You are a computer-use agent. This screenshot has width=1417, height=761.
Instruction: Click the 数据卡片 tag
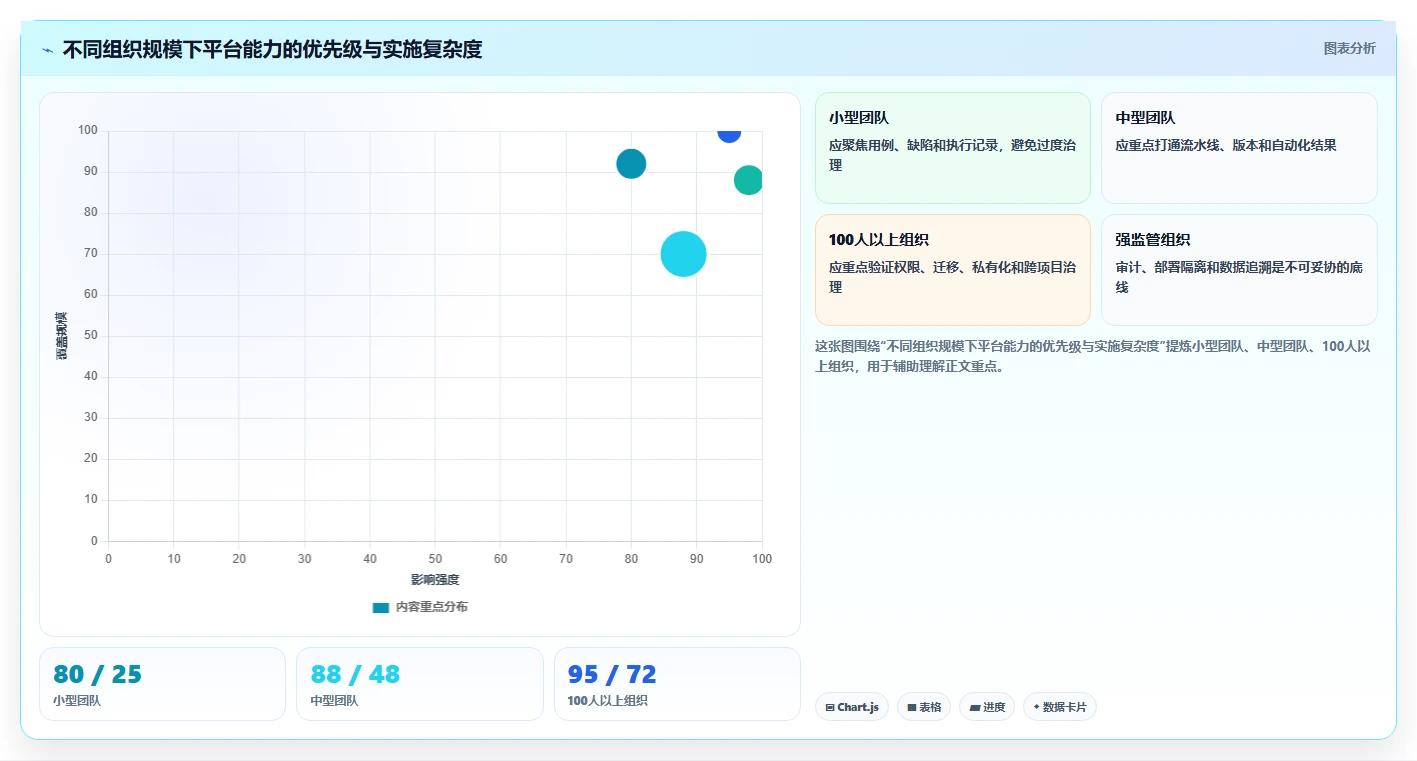(x=1060, y=707)
